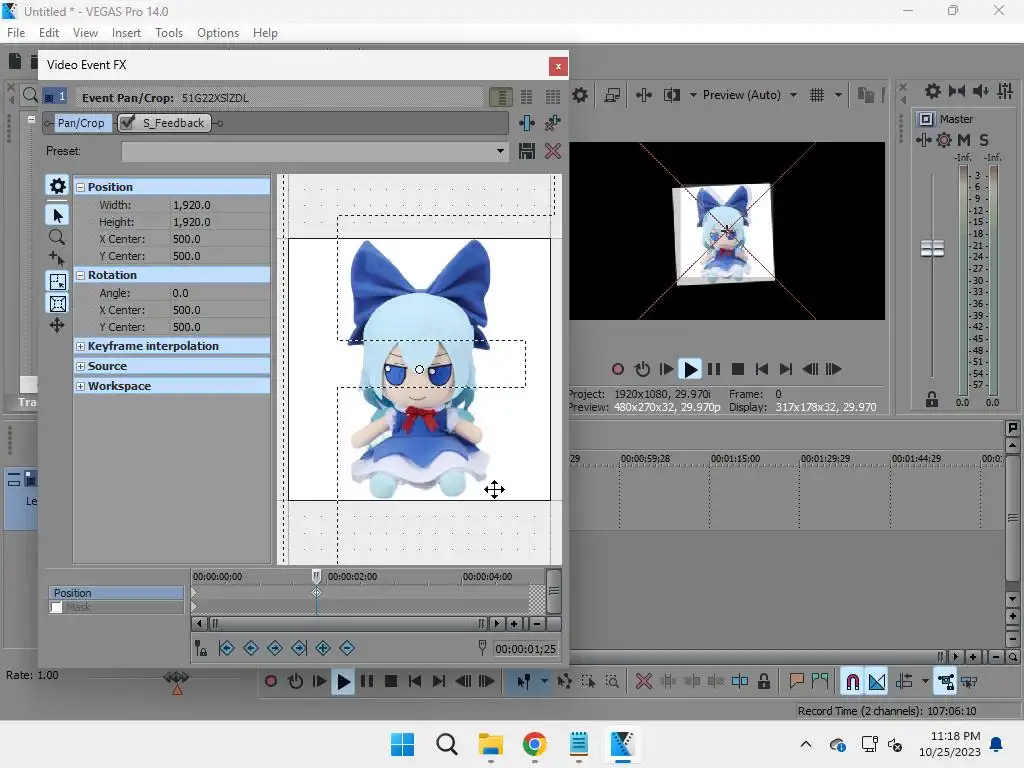1024x768 pixels.
Task: Stop playback in main transport bar
Action: (391, 682)
